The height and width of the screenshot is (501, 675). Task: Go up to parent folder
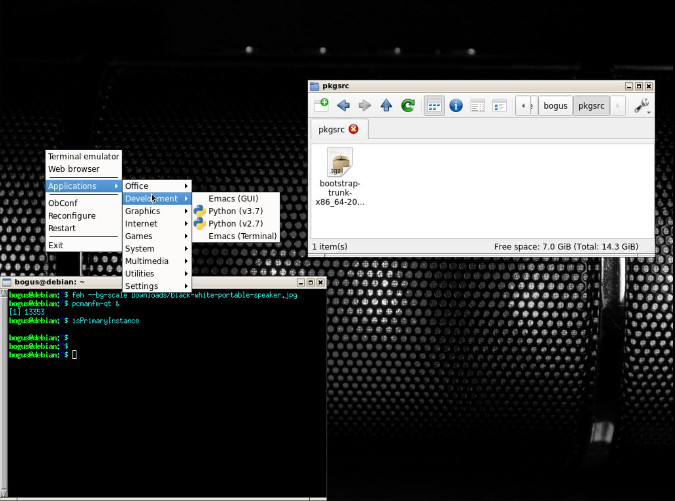click(386, 105)
